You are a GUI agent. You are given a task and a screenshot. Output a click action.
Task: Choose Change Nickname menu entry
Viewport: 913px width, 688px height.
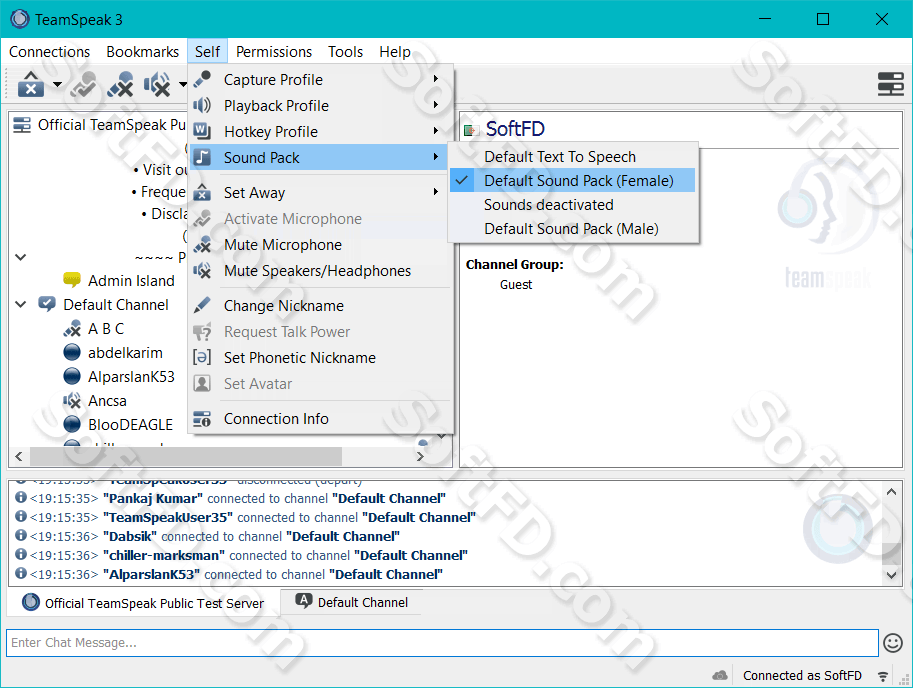tap(319, 306)
